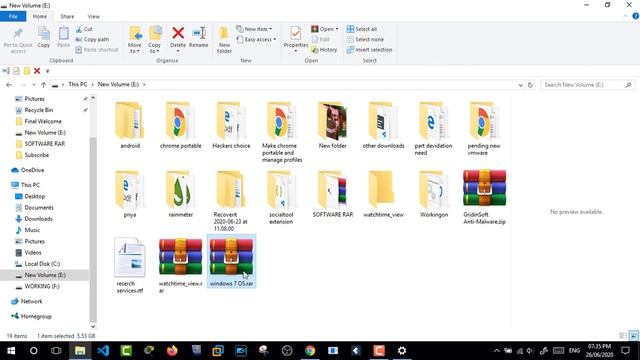Screen dimensions: 640x360
Task: Click the red Delete icon
Action: click(x=178, y=33)
